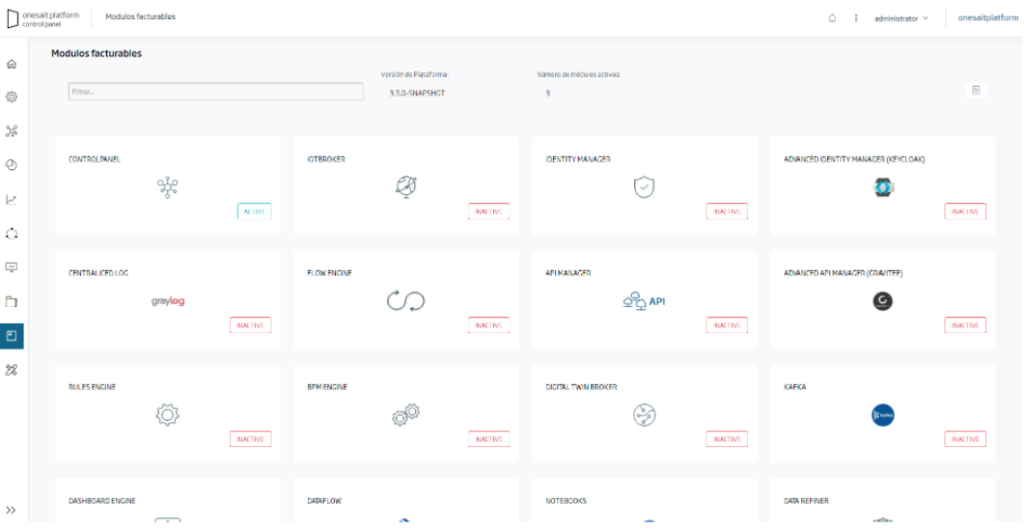
Task: Click the graylog logo
Action: coord(168,301)
